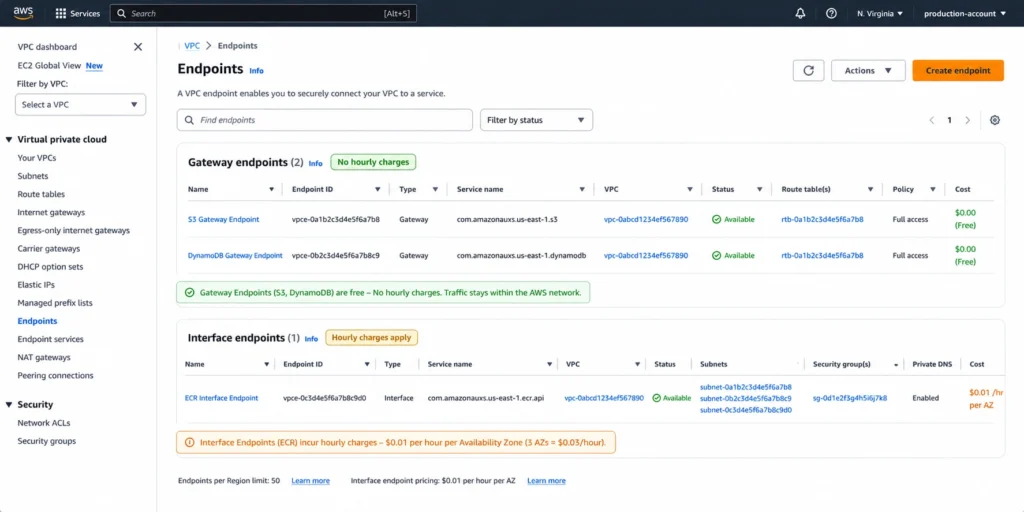Click Learn more beside Region limit
The width and height of the screenshot is (1024, 512).
310,481
